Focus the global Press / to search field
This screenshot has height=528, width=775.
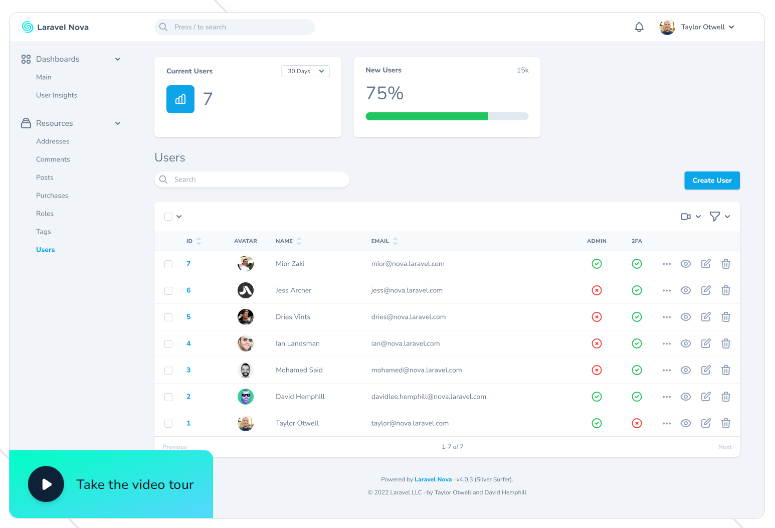click(x=234, y=27)
